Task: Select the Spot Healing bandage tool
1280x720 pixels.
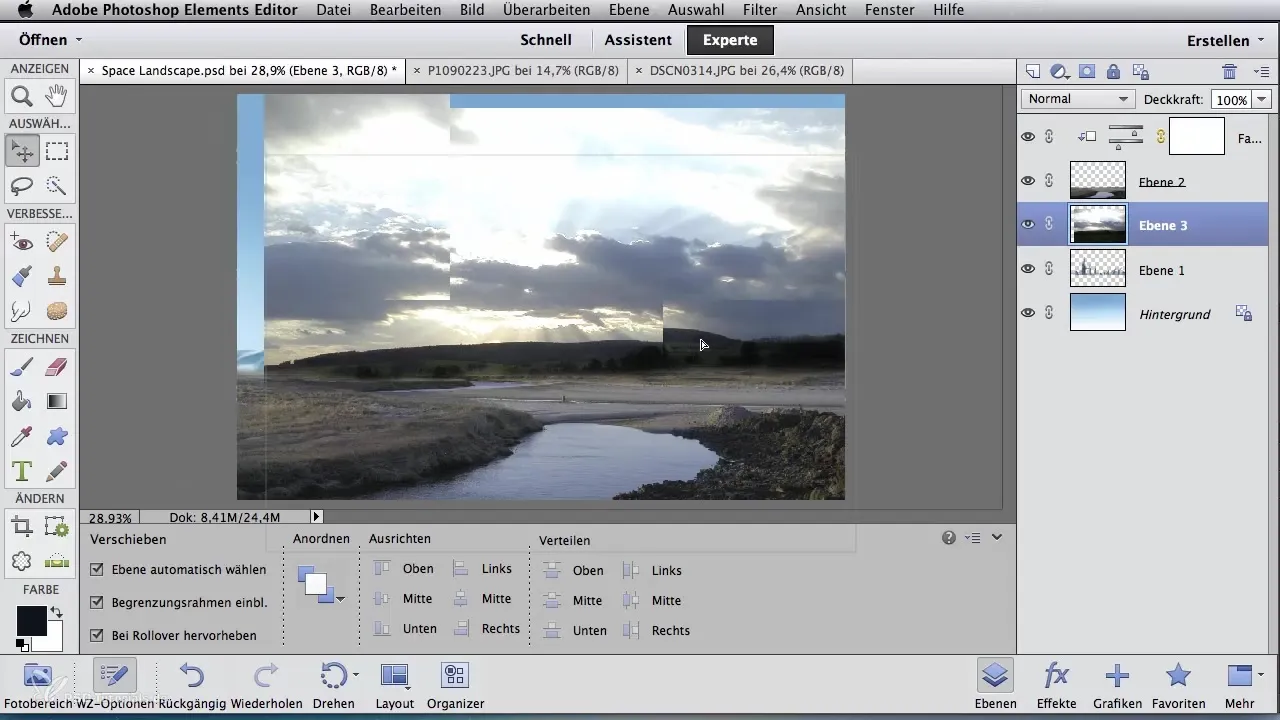Action: [x=57, y=242]
